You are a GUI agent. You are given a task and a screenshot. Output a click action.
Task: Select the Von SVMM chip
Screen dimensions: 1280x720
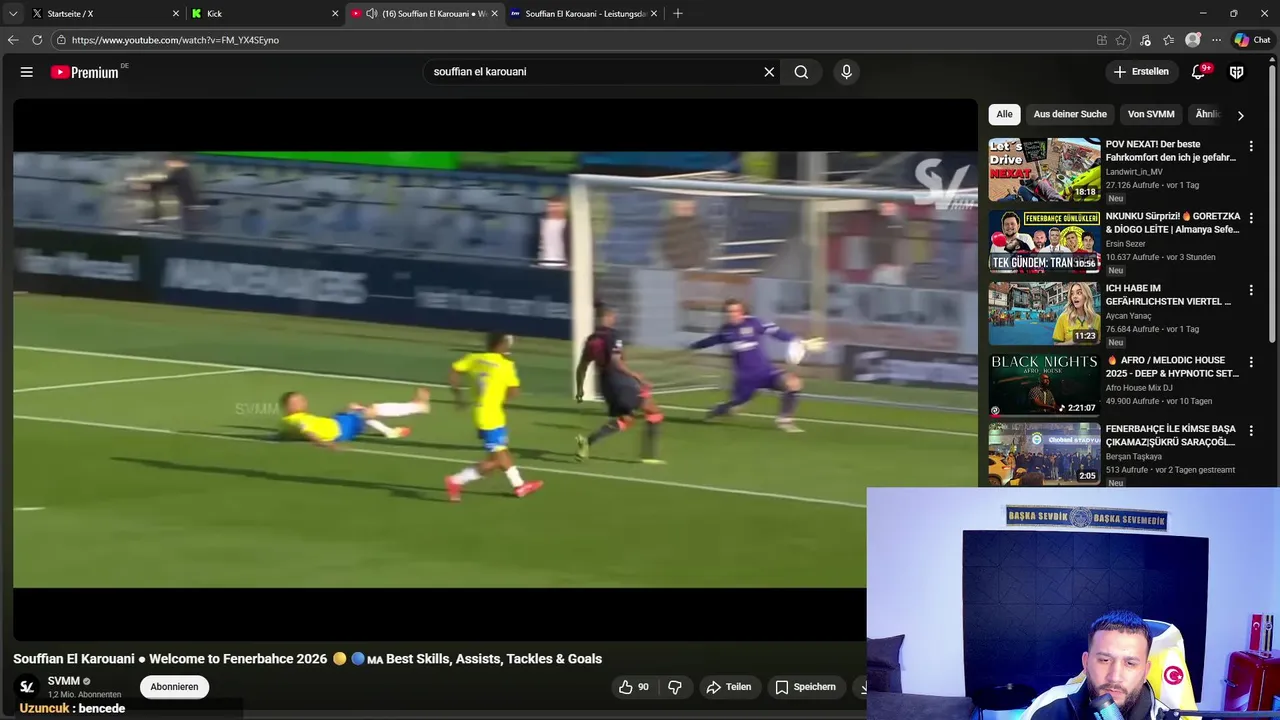point(1151,114)
